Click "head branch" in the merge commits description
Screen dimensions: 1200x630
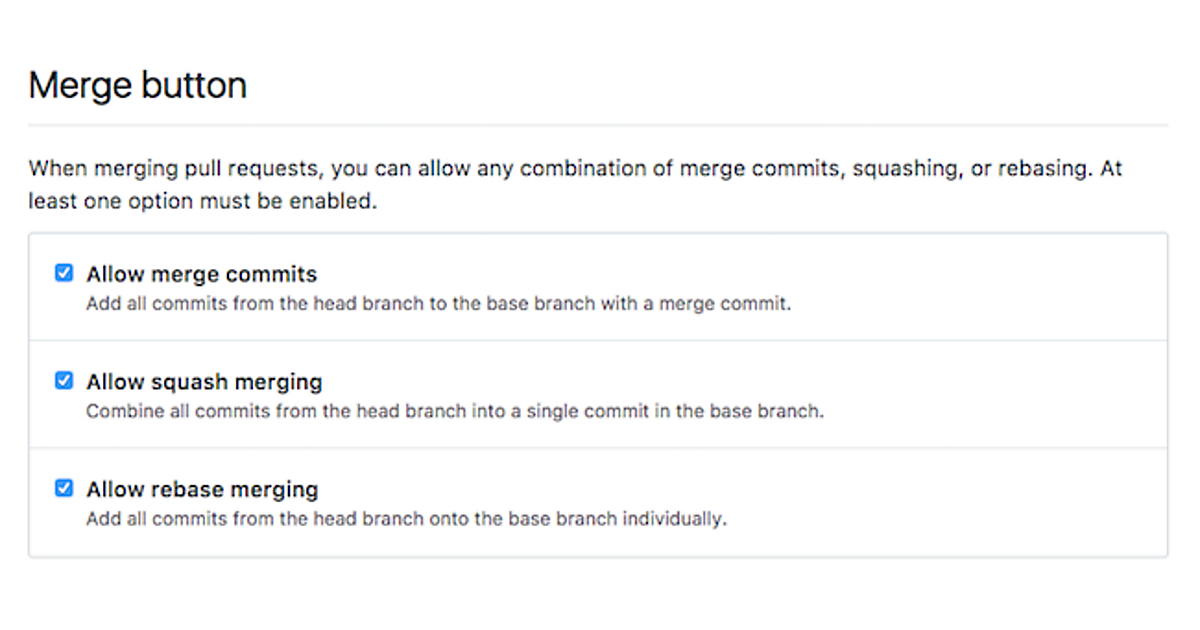coord(374,304)
